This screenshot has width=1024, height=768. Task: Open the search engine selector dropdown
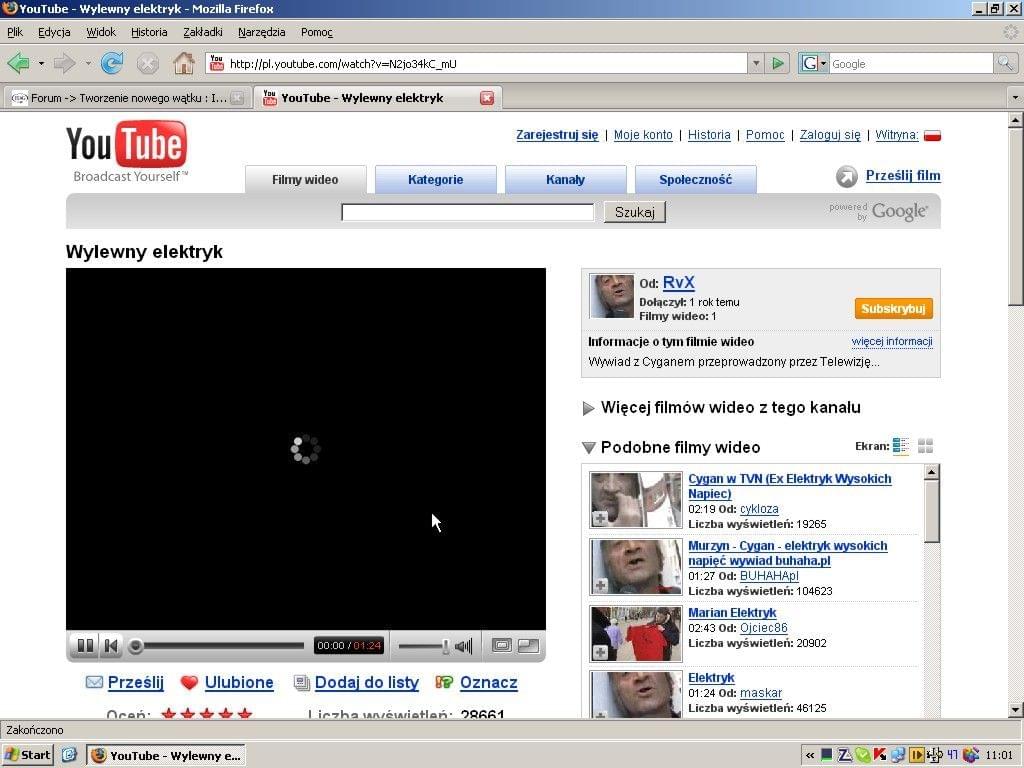(813, 63)
